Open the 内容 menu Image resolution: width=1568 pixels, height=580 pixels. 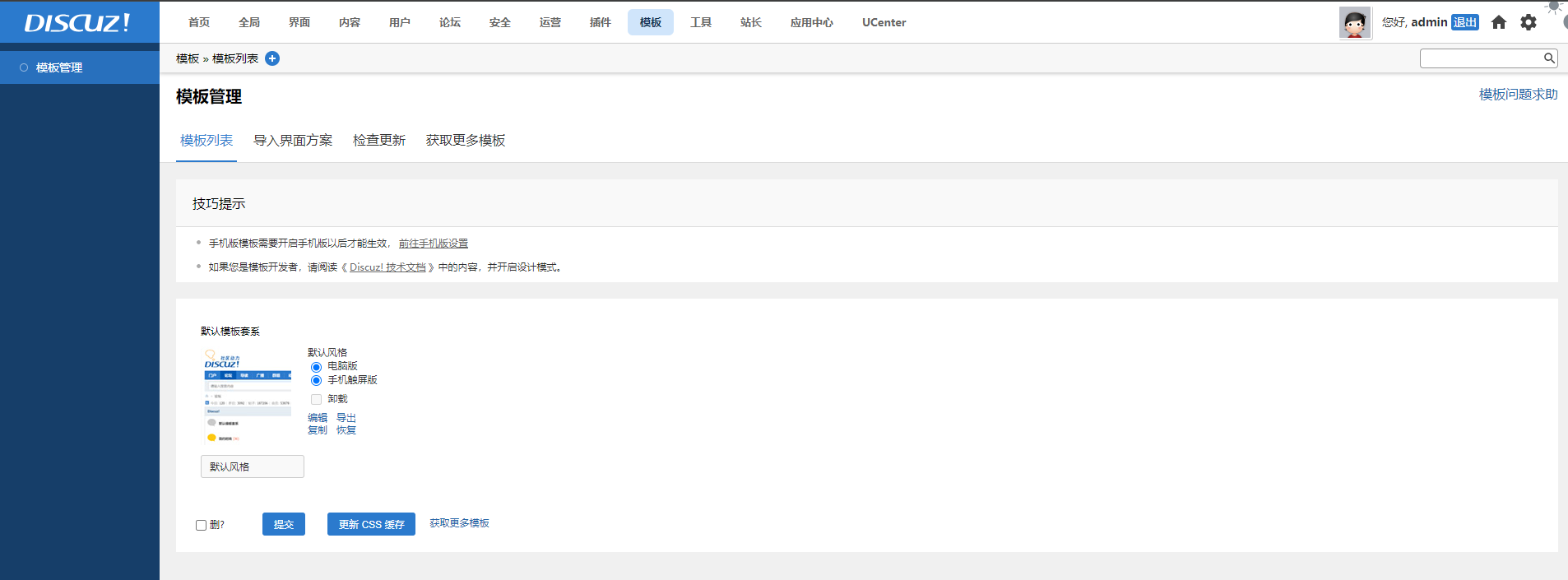[350, 22]
